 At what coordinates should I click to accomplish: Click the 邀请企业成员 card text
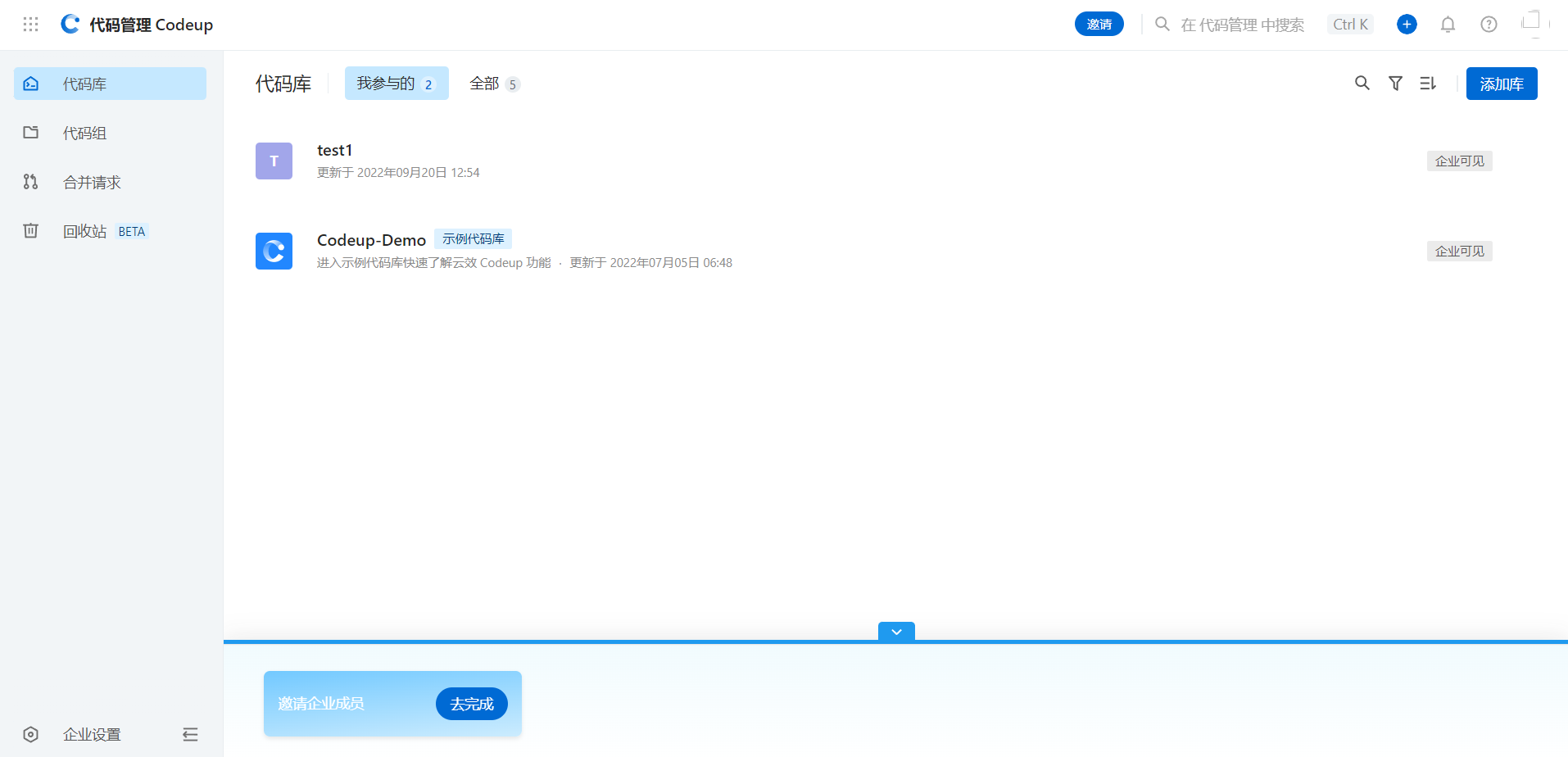click(x=321, y=704)
